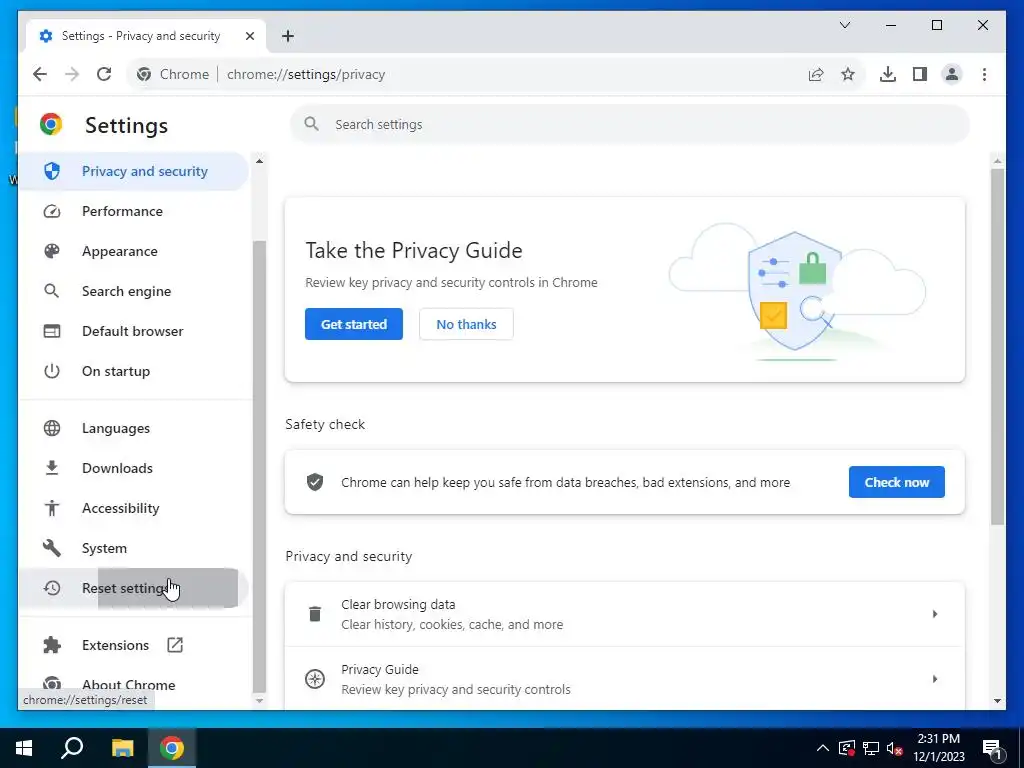
Task: Close the Settings tab
Action: pyautogui.click(x=249, y=36)
